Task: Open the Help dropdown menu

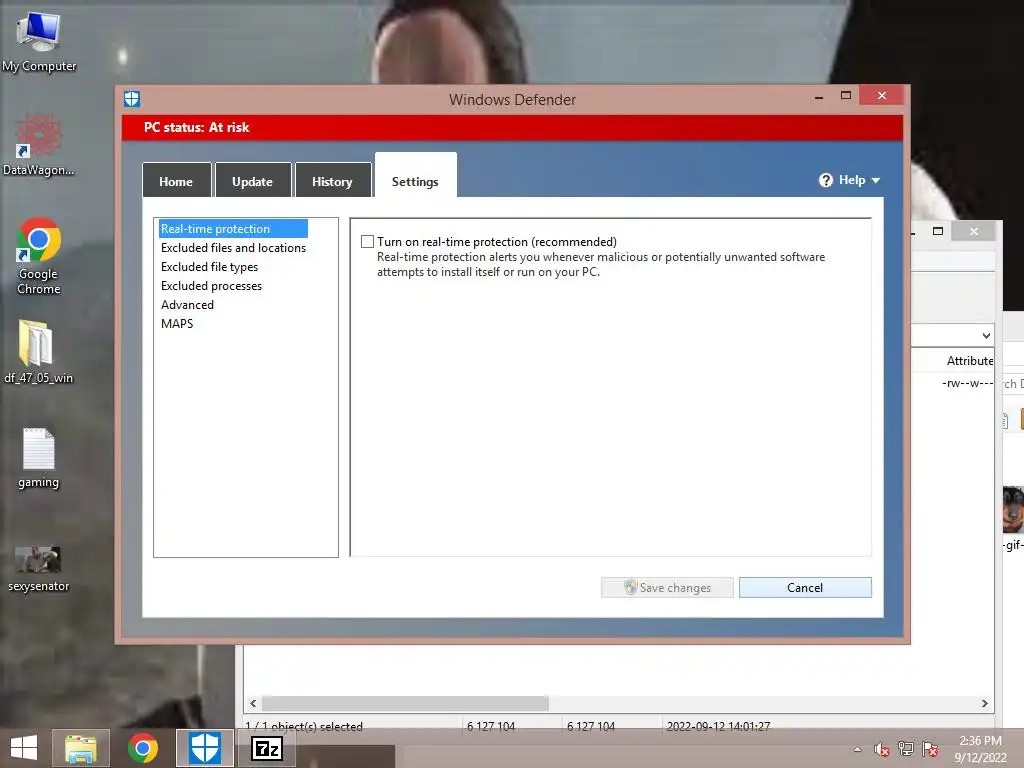Action: pyautogui.click(x=850, y=180)
